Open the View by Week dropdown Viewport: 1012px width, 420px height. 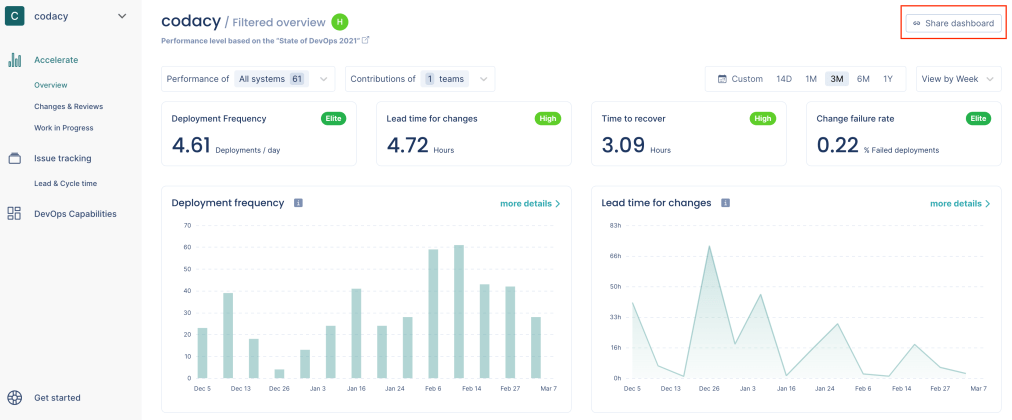pyautogui.click(x=959, y=79)
